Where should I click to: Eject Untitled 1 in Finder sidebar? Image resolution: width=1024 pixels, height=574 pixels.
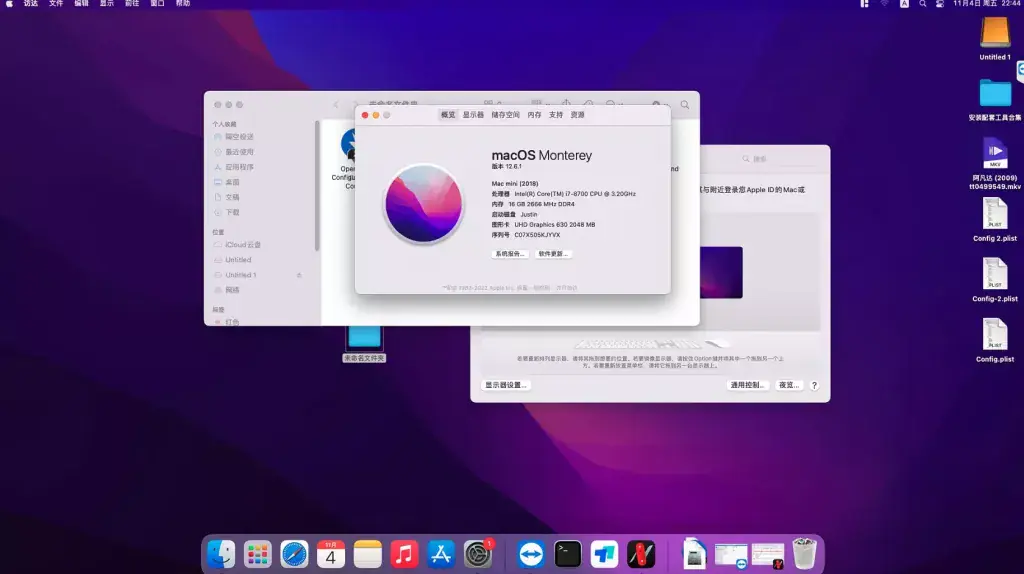[299, 275]
